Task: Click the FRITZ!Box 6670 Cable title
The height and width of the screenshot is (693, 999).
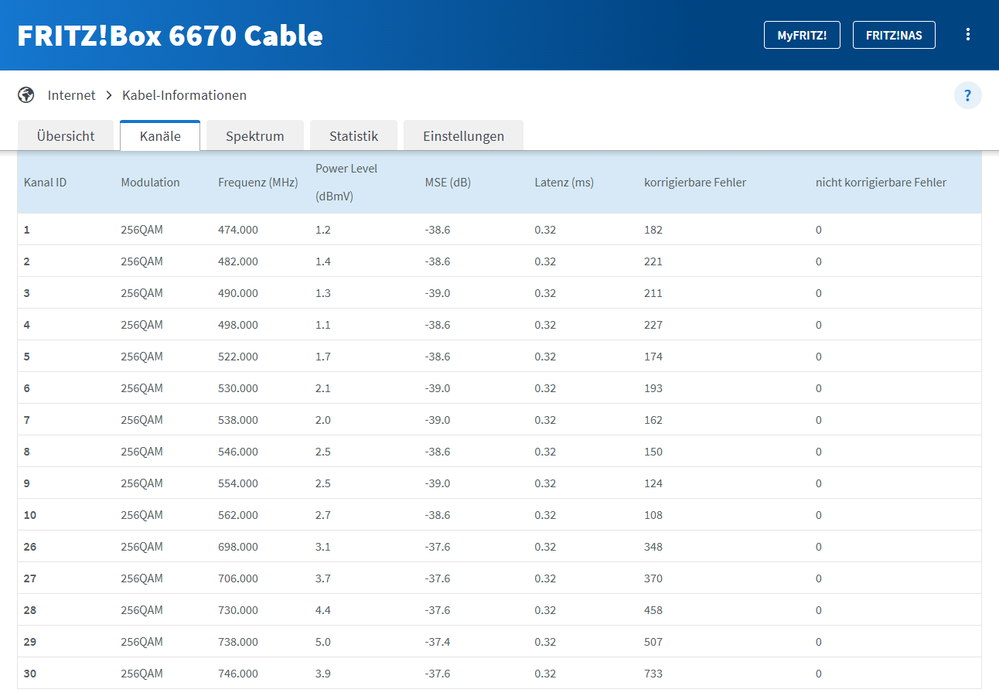Action: 170,36
